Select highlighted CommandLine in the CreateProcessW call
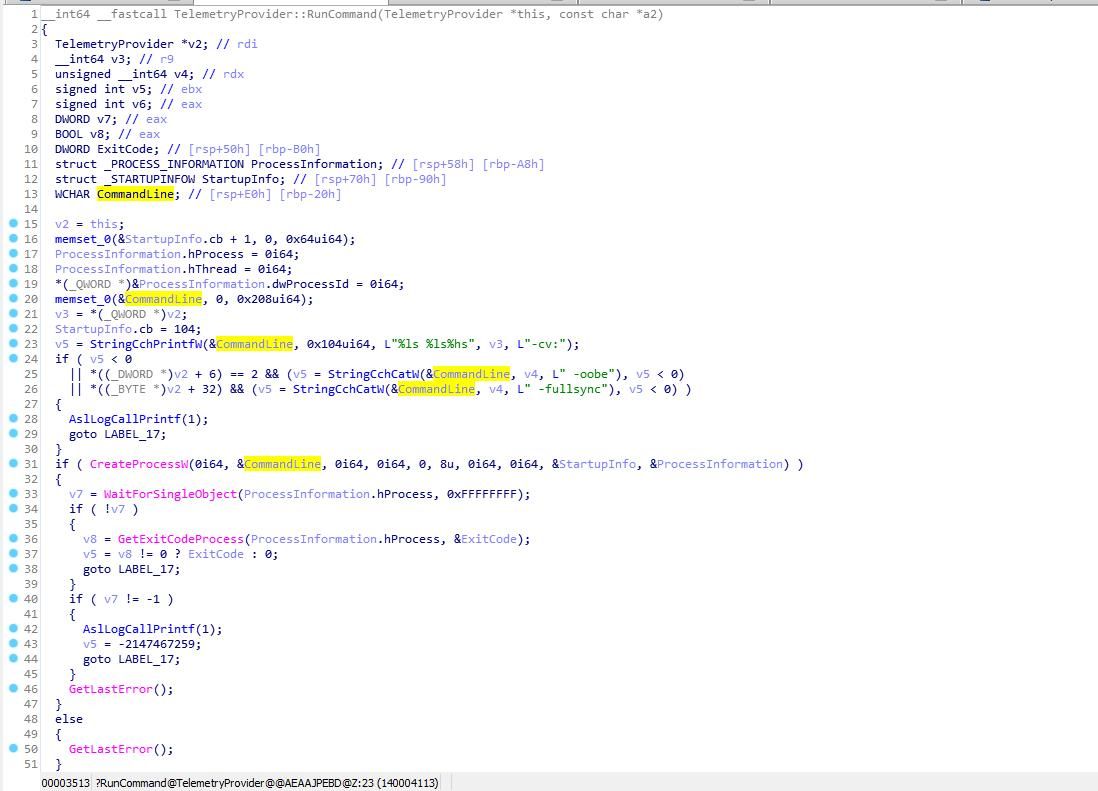 282,464
